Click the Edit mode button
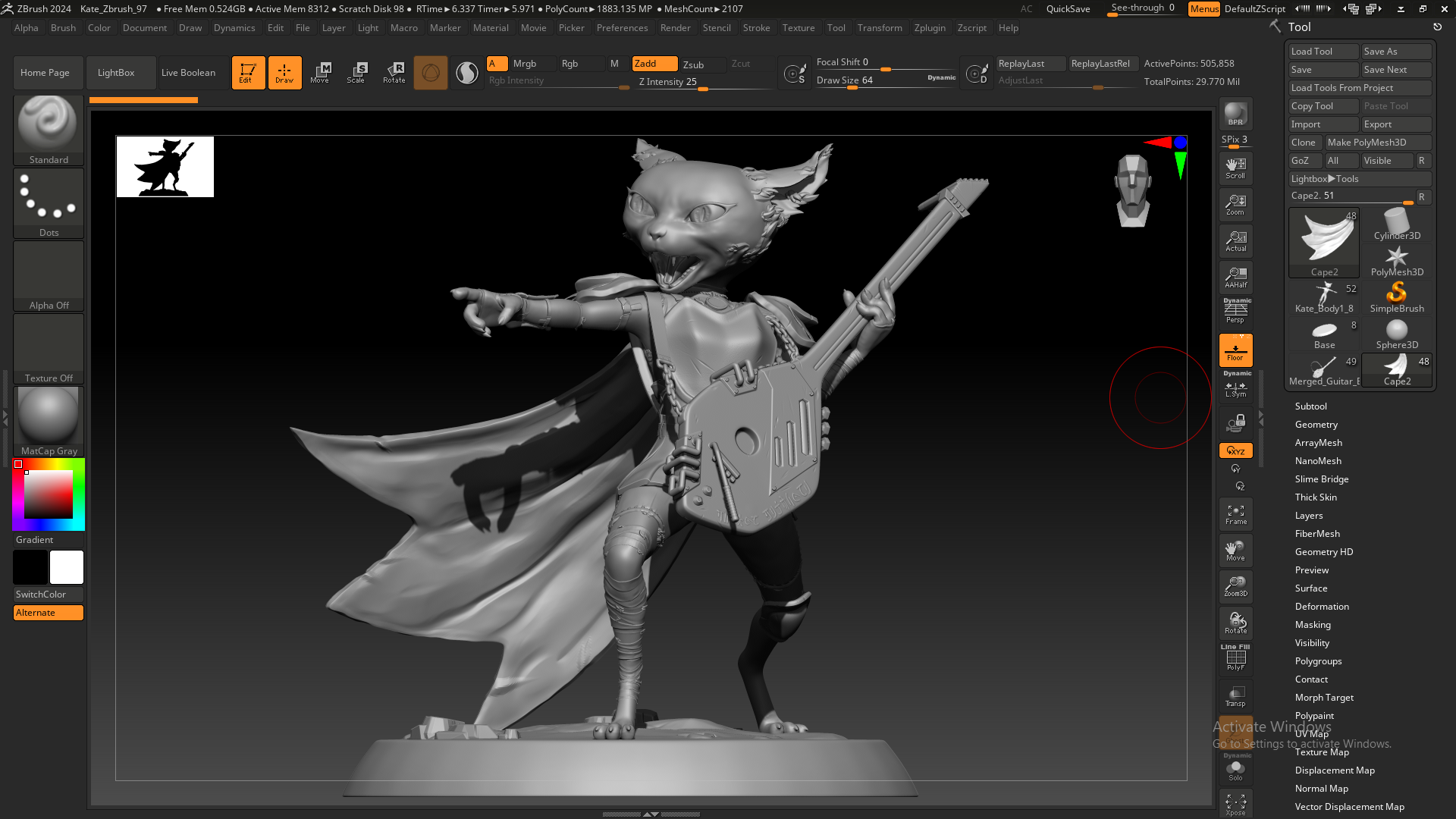Screen dimensions: 1456x819 [x=248, y=73]
